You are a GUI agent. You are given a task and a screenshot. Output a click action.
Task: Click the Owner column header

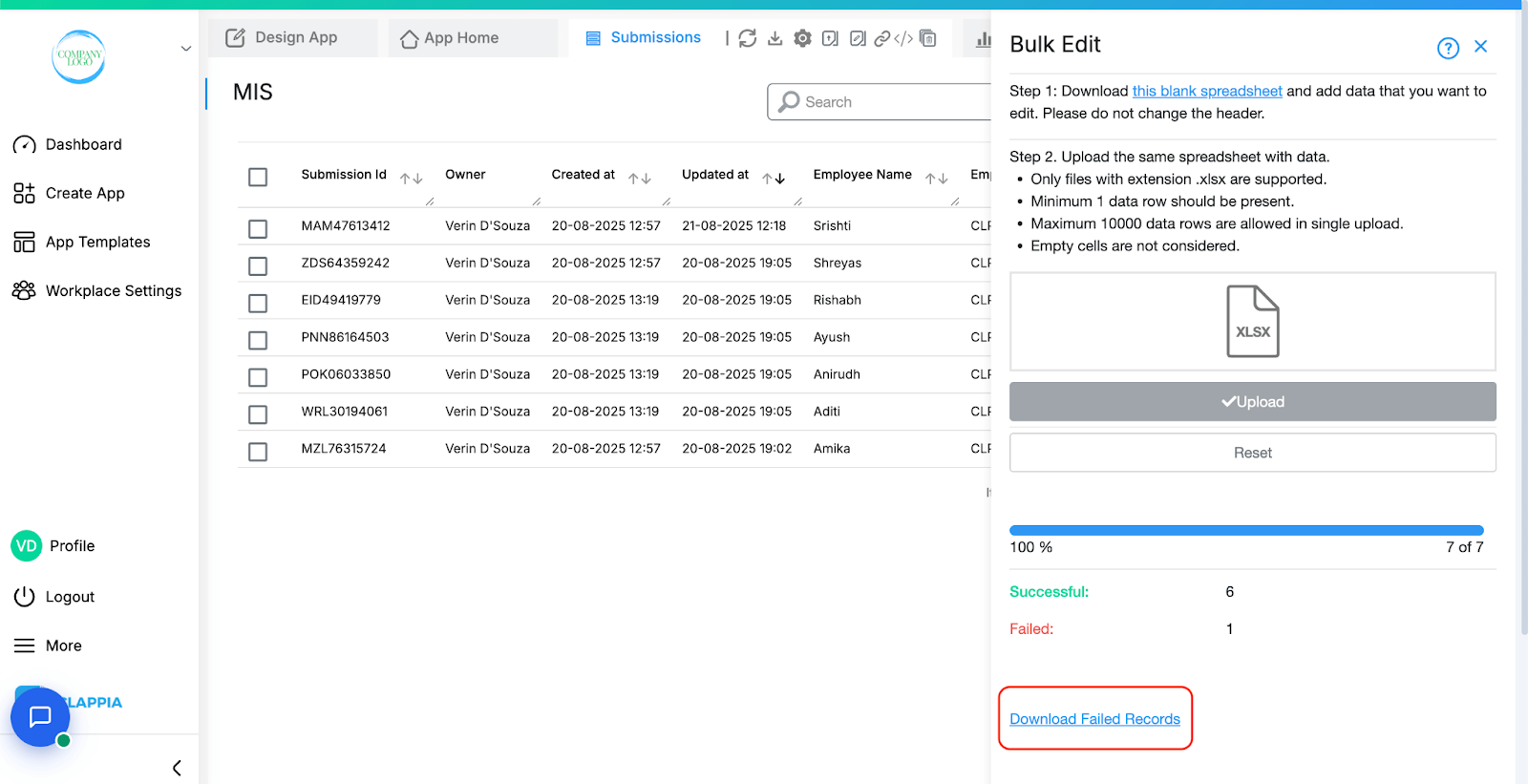click(465, 175)
